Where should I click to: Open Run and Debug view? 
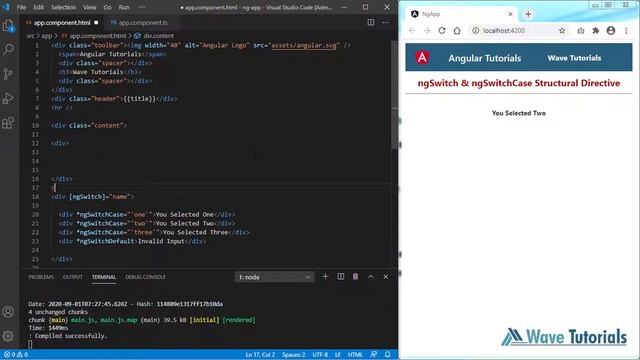click(x=8, y=98)
